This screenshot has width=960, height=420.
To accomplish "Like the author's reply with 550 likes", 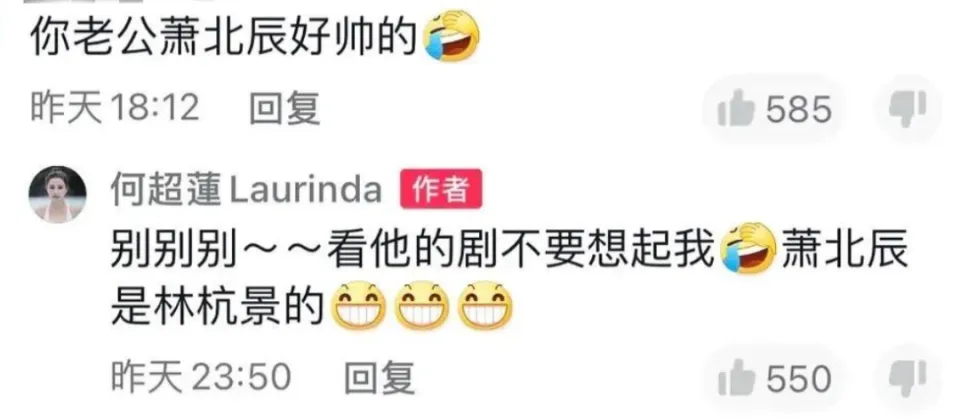I will coord(774,378).
